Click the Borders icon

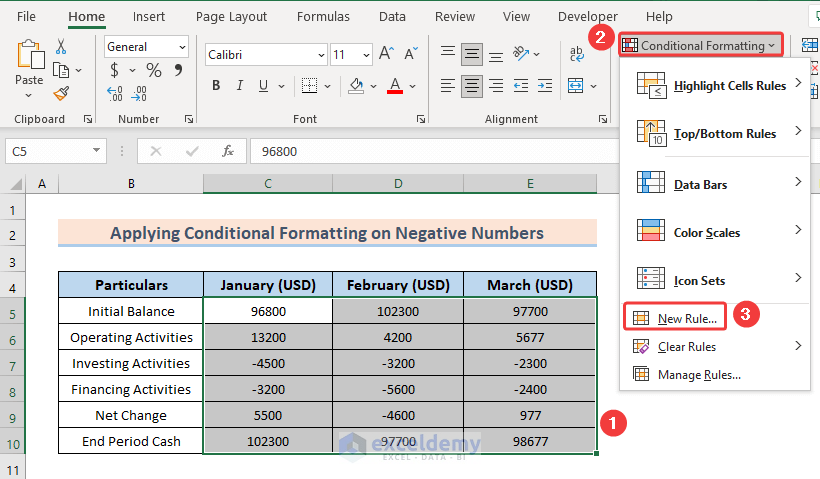pos(309,86)
